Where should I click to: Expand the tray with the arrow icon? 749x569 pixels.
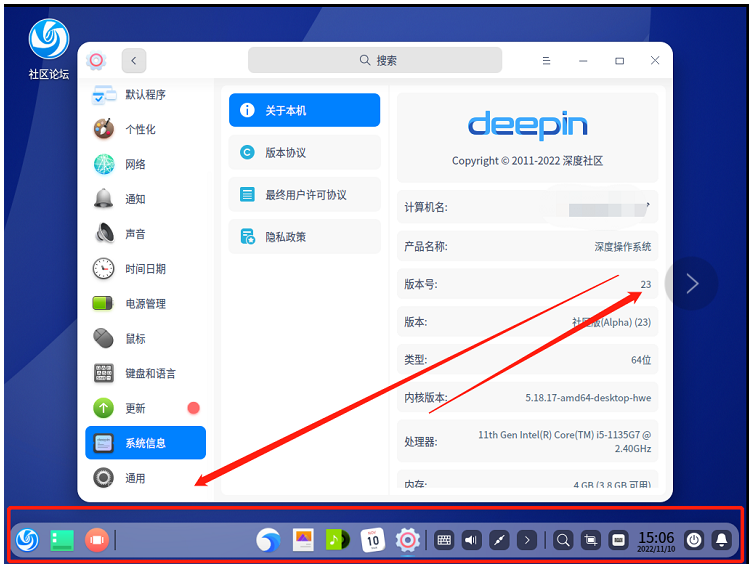pos(527,540)
